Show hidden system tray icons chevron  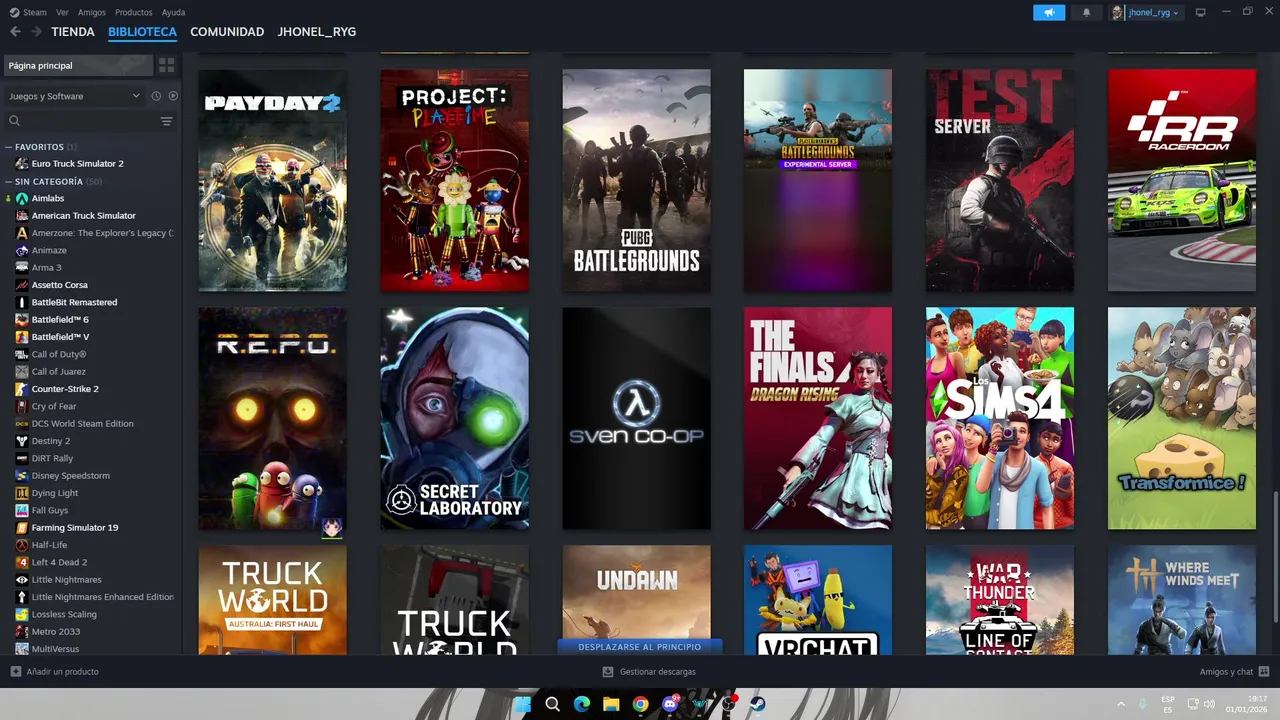pyautogui.click(x=1120, y=703)
